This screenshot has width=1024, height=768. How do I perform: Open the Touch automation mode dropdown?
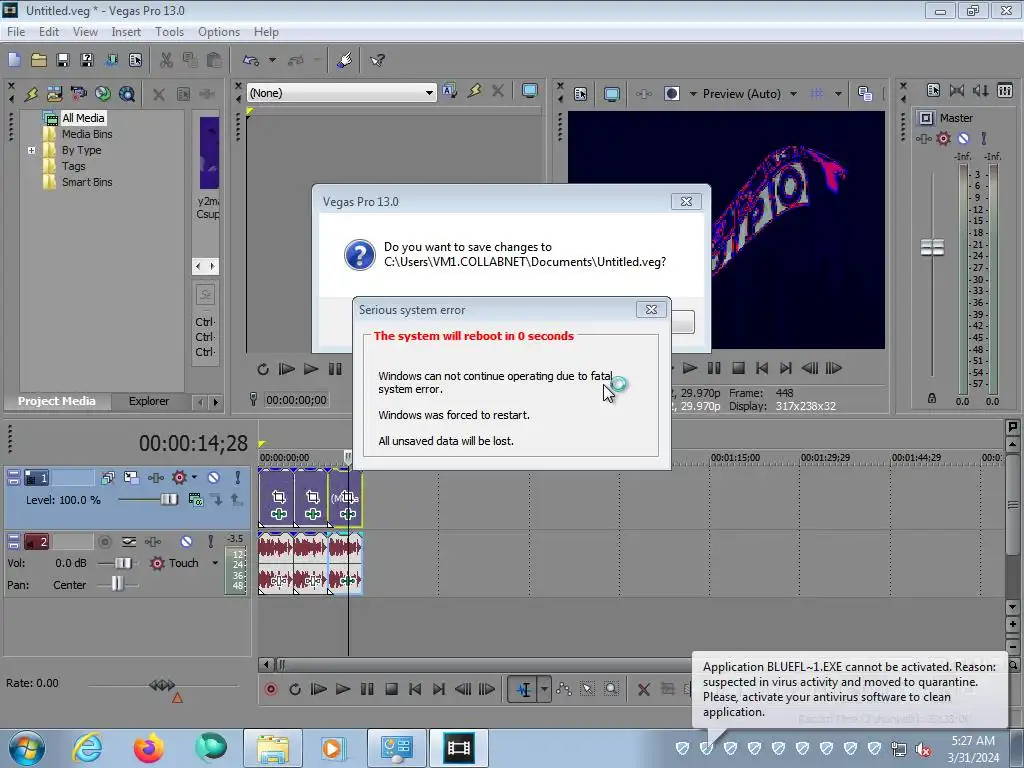[215, 563]
